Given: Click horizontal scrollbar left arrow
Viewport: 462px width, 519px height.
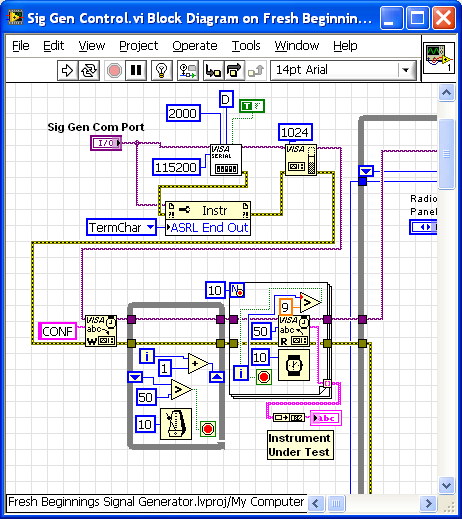Looking at the screenshot, I should 316,503.
